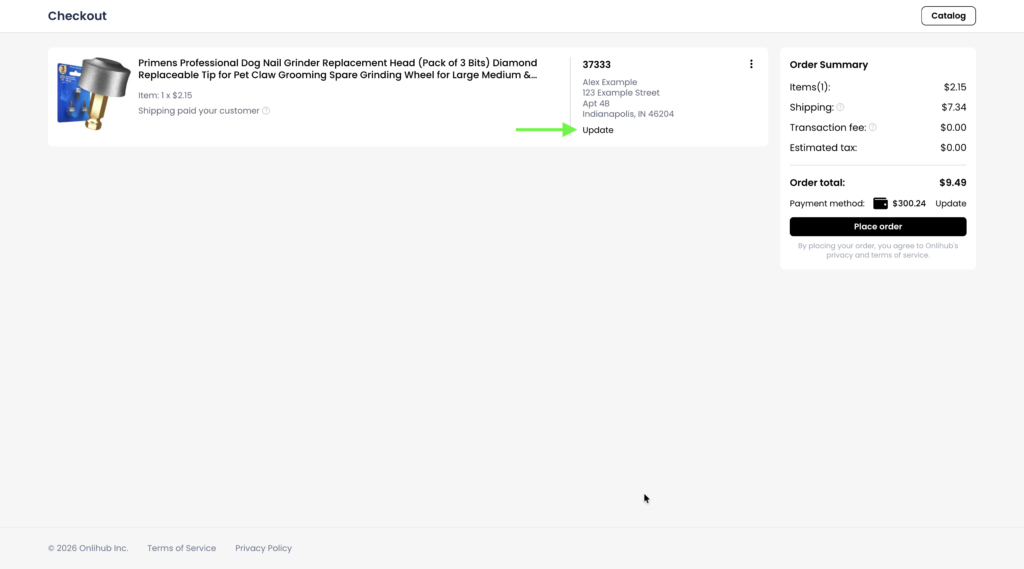Click the dog nail grinder product thumbnail

pyautogui.click(x=93, y=93)
